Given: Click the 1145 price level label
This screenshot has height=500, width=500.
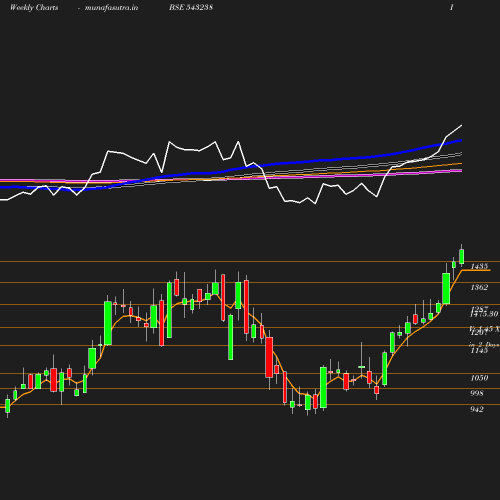Looking at the screenshot, I should (x=479, y=350).
